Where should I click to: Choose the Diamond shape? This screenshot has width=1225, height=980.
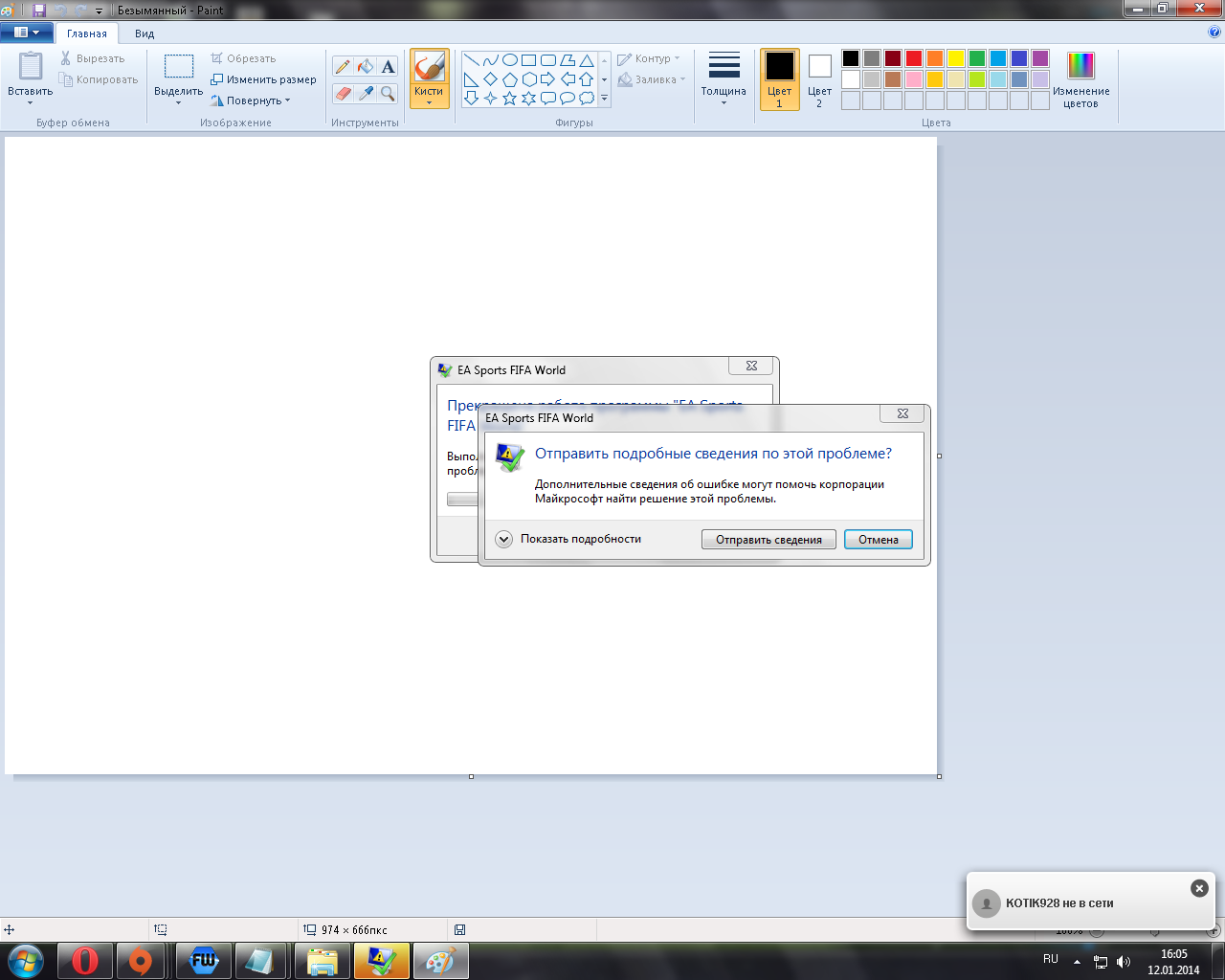[490, 79]
